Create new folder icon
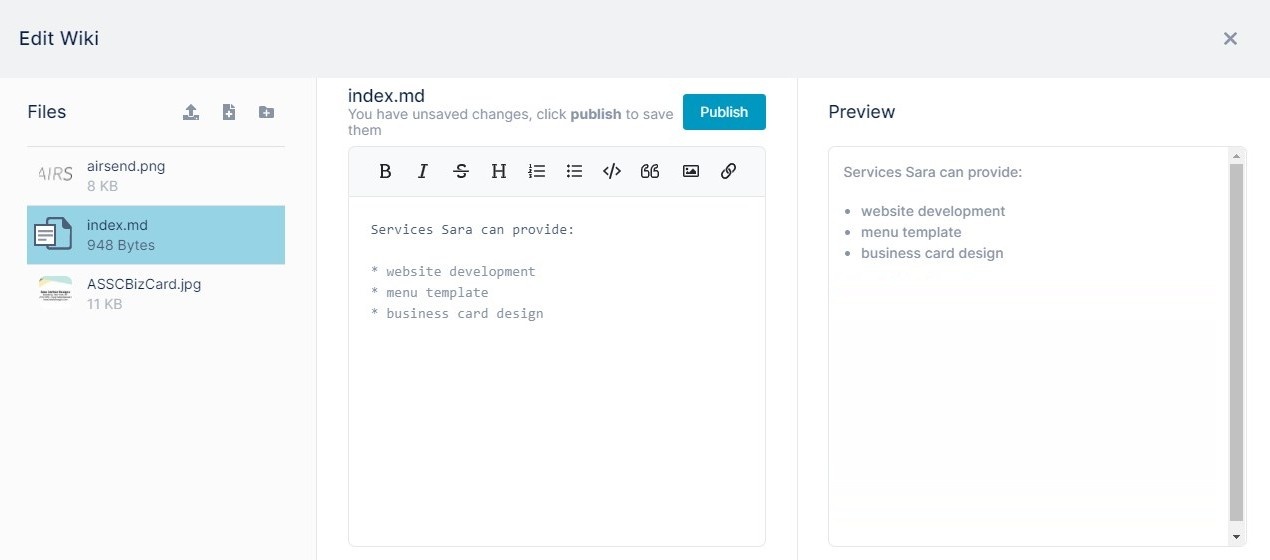The image size is (1270, 560). (x=266, y=112)
